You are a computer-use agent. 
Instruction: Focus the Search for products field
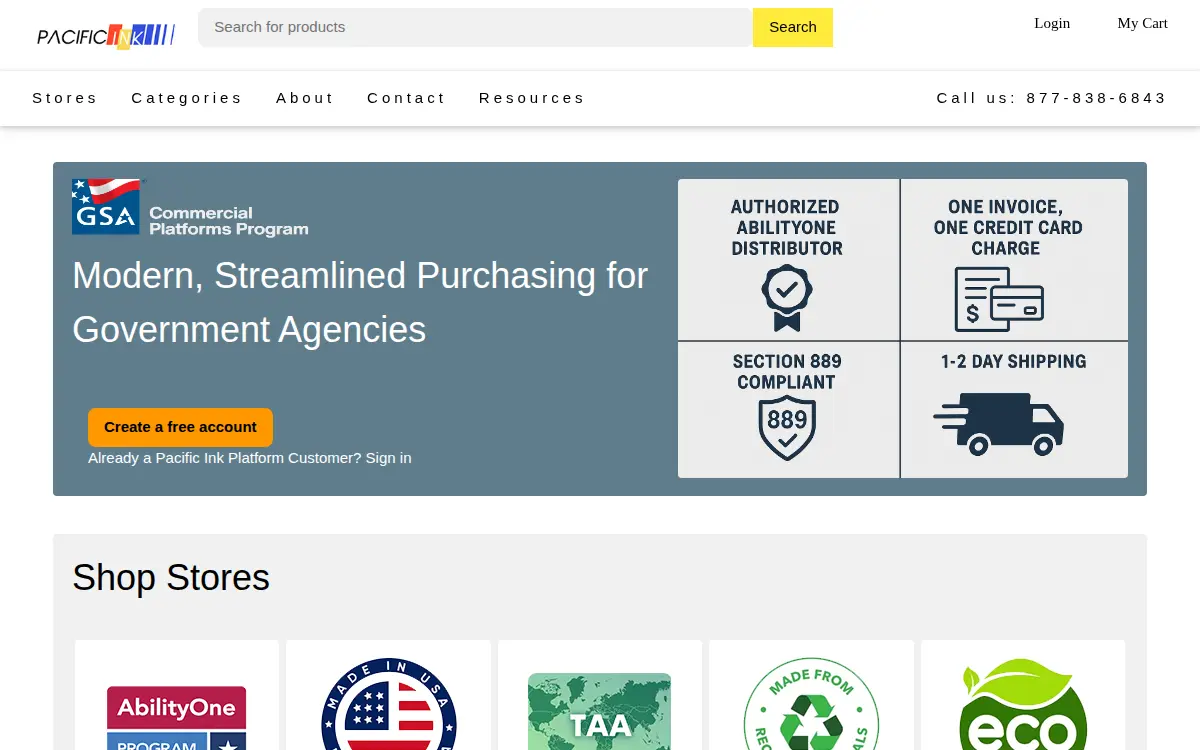click(x=475, y=27)
